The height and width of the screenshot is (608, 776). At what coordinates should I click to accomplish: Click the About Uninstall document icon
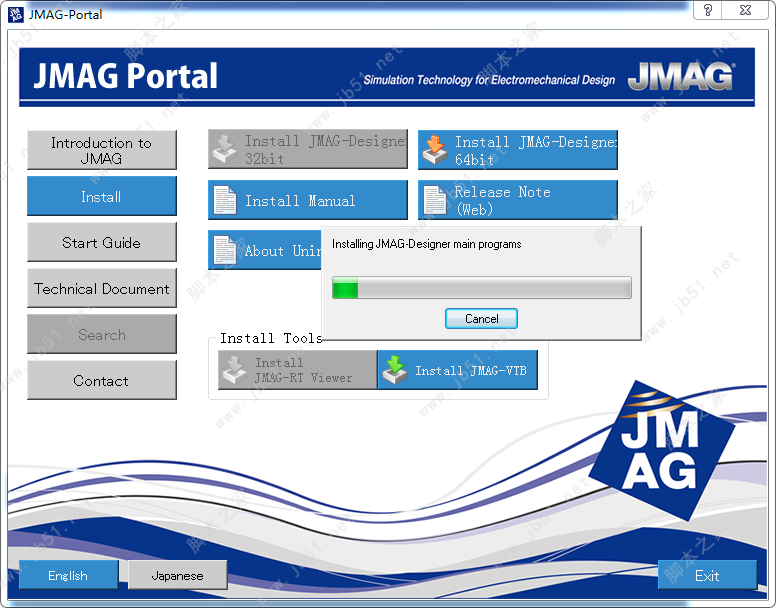(225, 250)
